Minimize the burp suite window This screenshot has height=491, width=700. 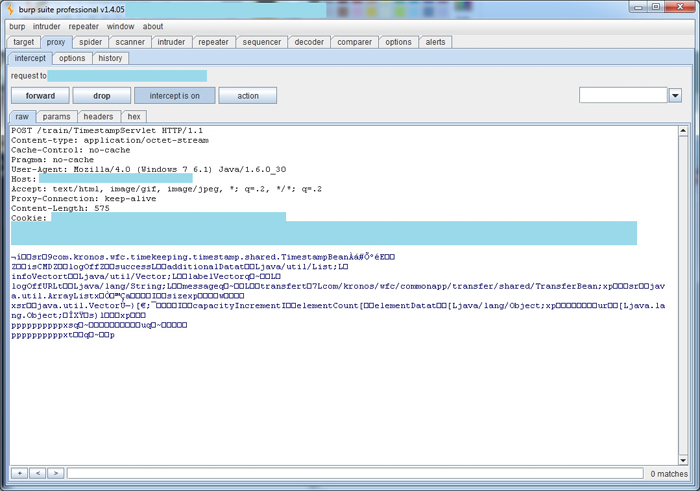pos(639,7)
